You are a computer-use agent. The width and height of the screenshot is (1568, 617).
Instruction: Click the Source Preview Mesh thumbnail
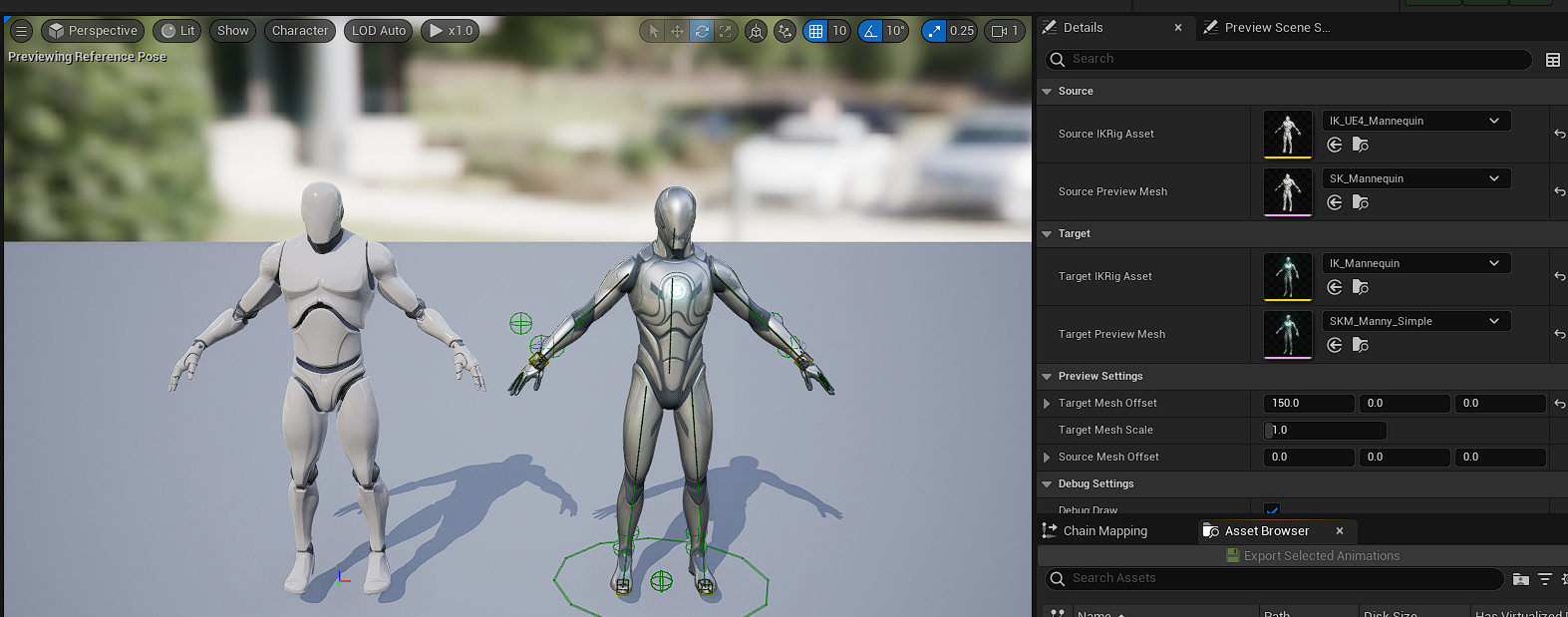tap(1288, 191)
